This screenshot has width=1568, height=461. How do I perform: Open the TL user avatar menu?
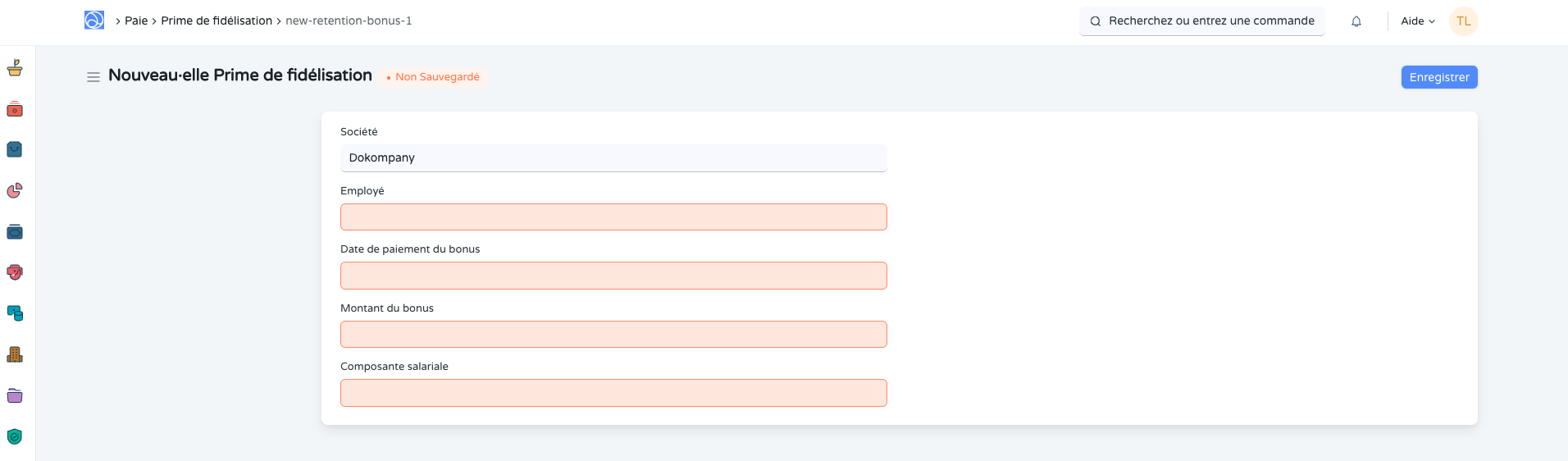(1463, 21)
